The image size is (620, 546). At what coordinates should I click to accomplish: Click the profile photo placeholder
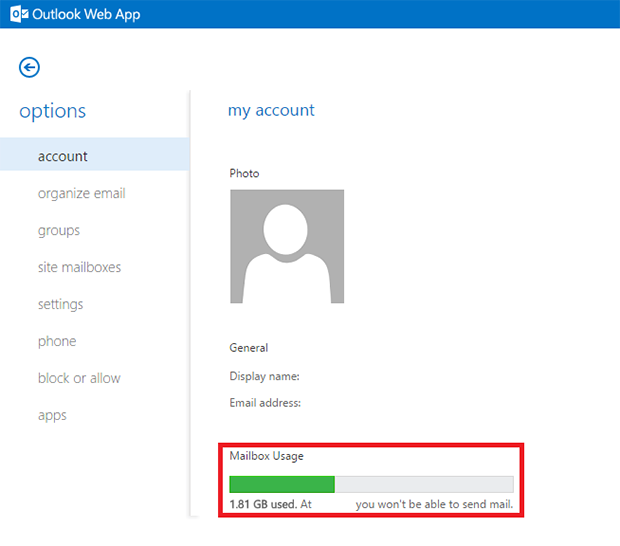tap(287, 246)
